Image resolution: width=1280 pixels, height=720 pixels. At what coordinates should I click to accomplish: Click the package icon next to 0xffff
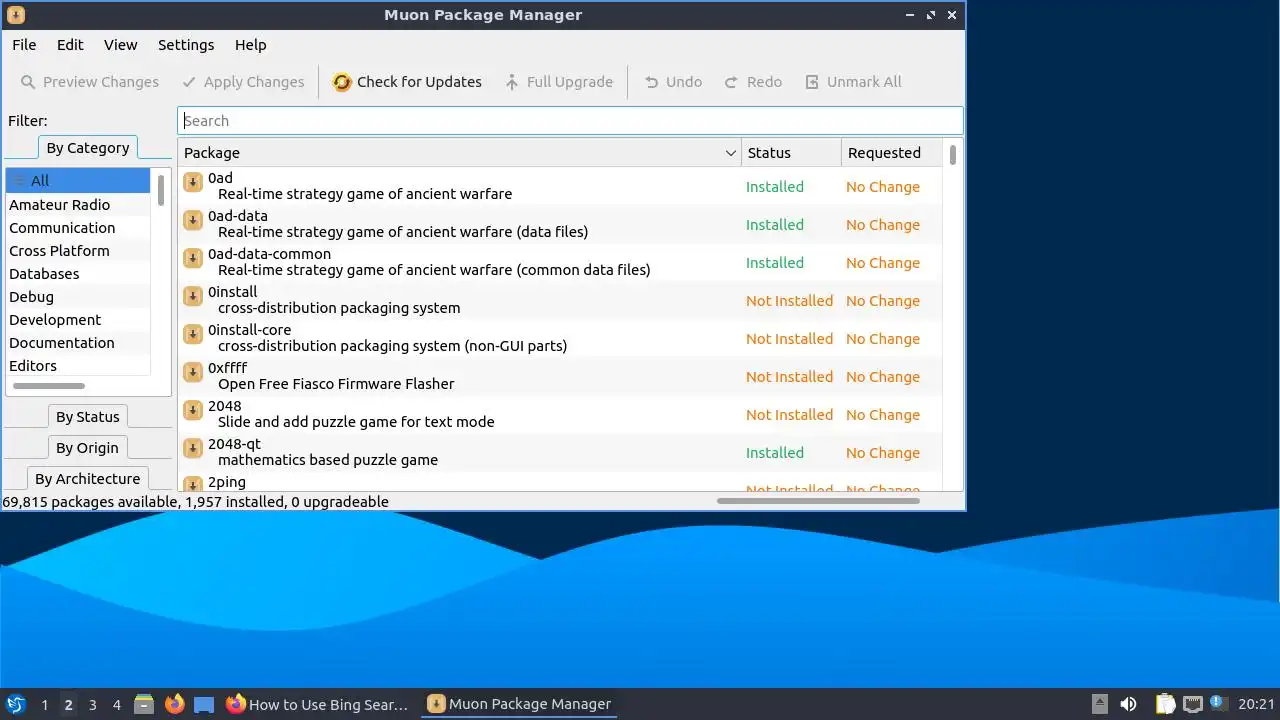point(193,372)
